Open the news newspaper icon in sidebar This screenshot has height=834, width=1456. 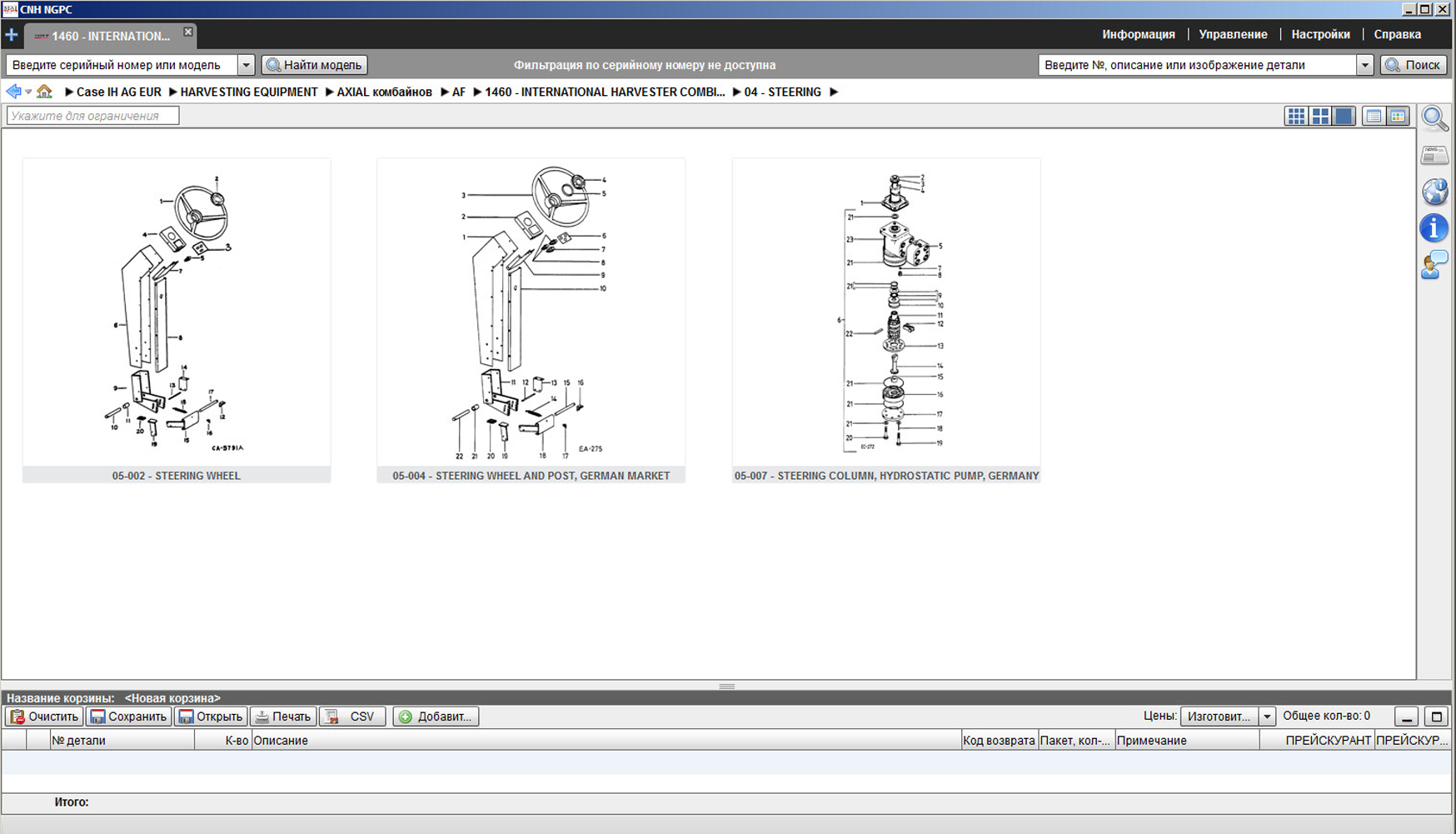tap(1434, 155)
